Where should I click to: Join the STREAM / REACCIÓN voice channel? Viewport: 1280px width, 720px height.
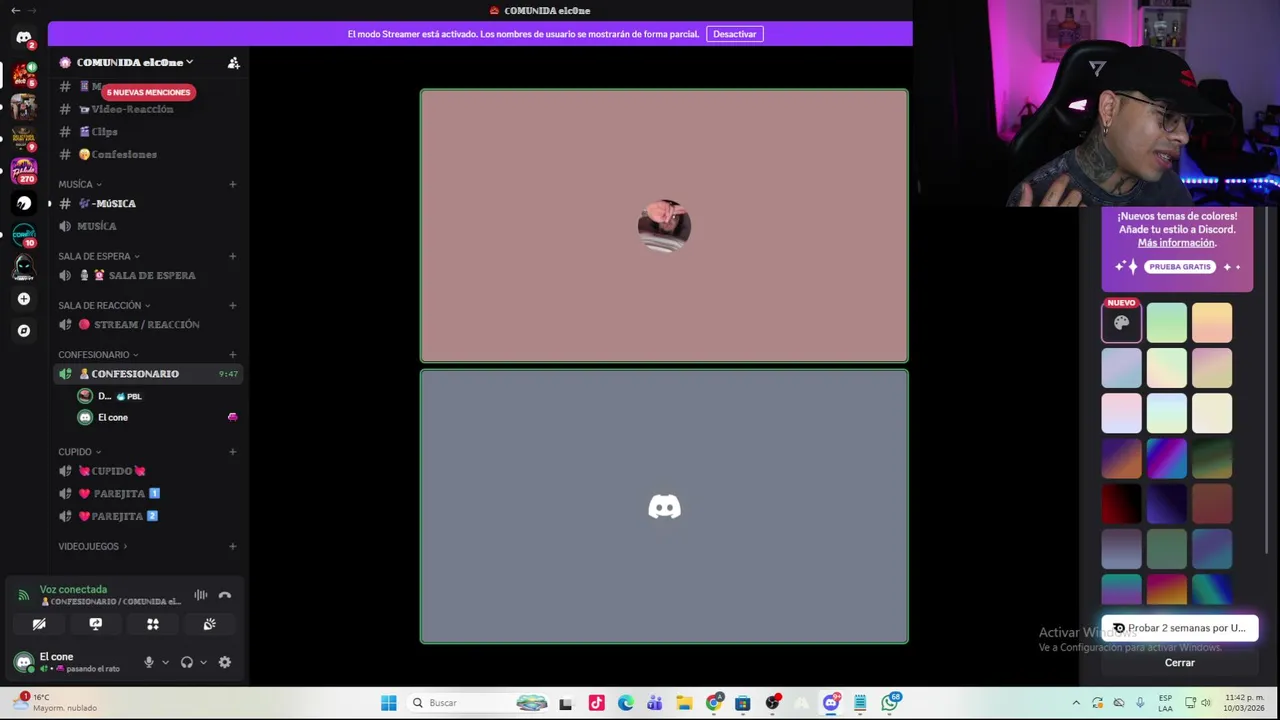click(x=148, y=325)
